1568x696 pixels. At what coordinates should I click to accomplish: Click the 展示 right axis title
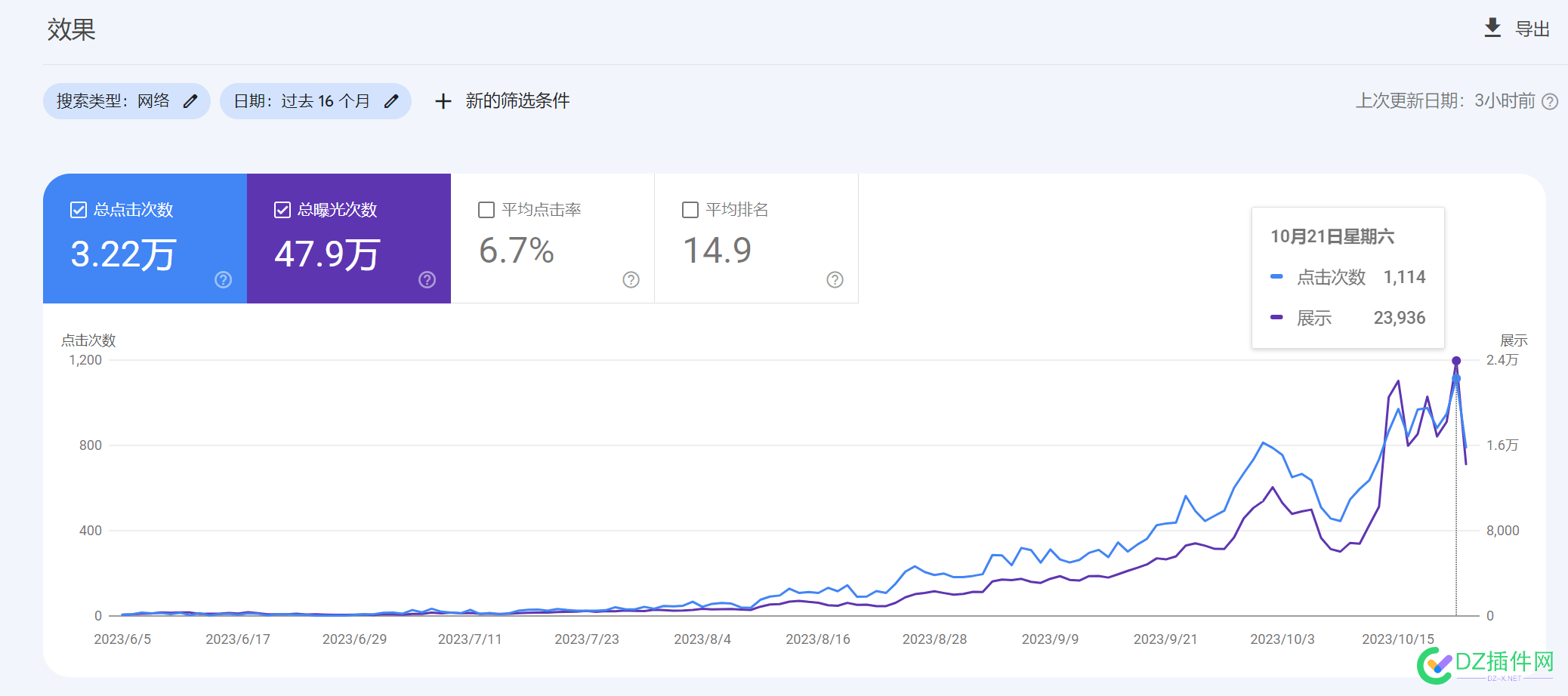click(x=1514, y=340)
